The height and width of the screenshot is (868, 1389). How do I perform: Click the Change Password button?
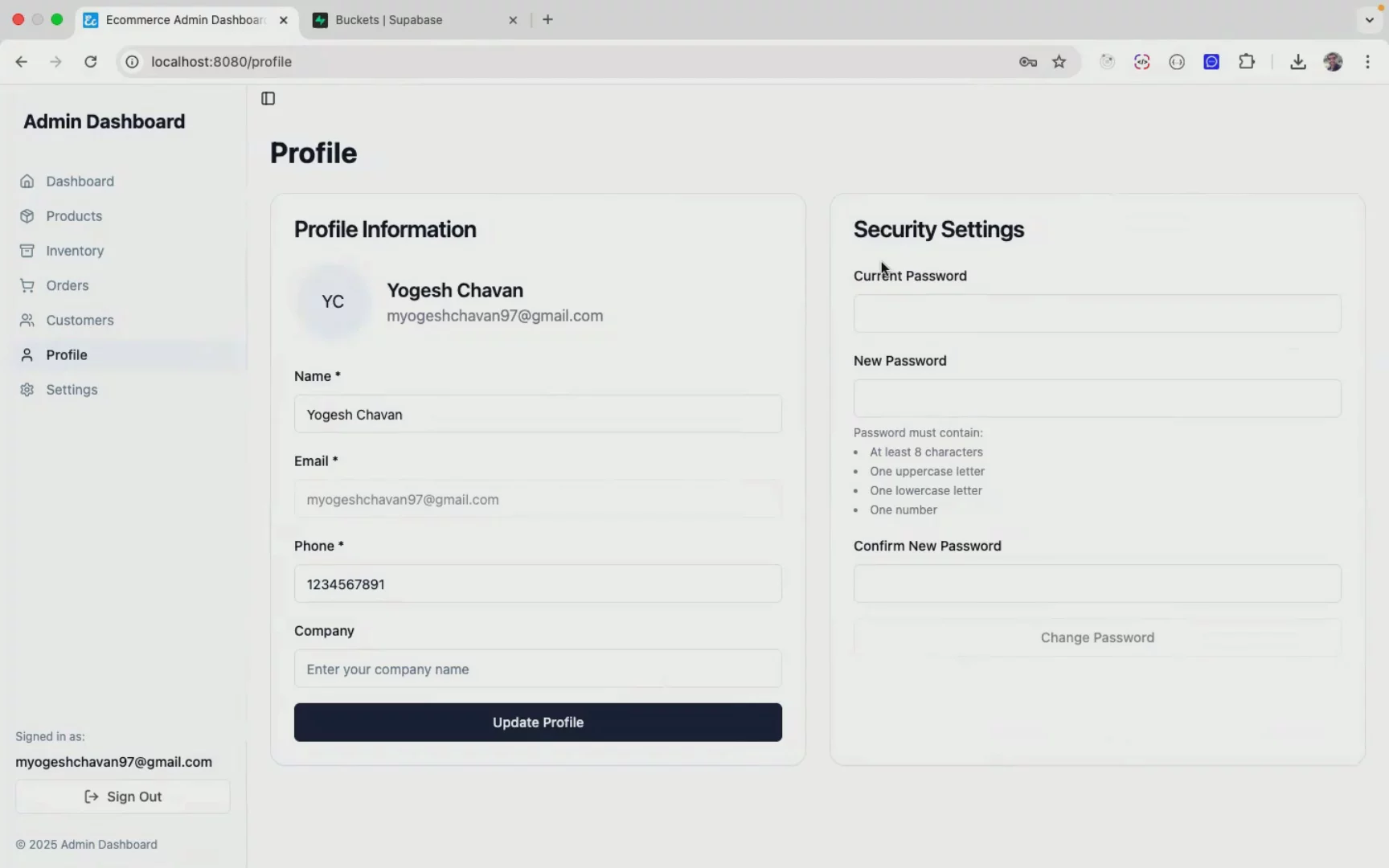pos(1097,637)
